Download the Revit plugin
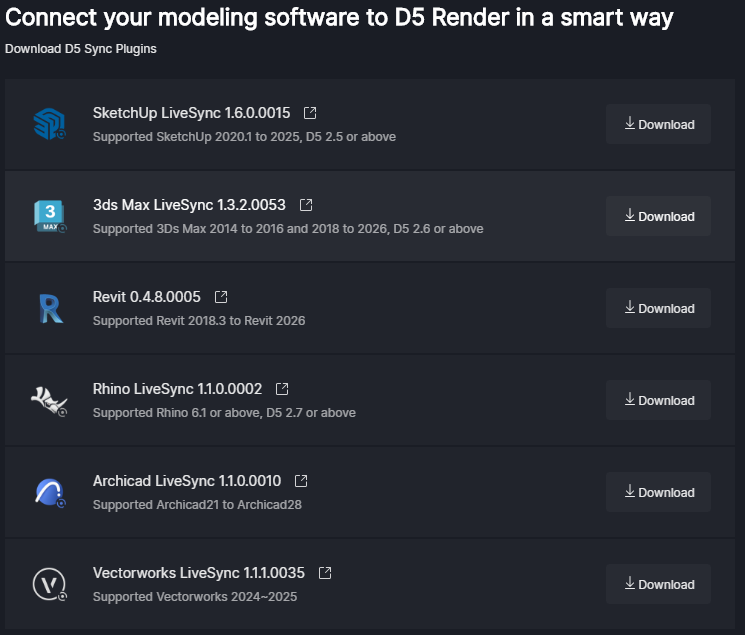 pos(658,308)
